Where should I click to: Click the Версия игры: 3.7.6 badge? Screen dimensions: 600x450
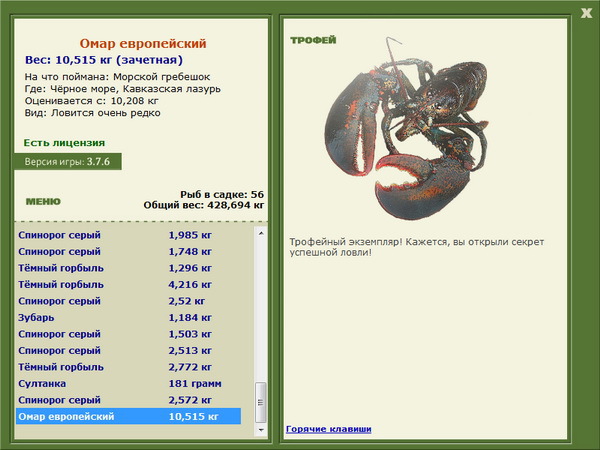pyautogui.click(x=68, y=161)
